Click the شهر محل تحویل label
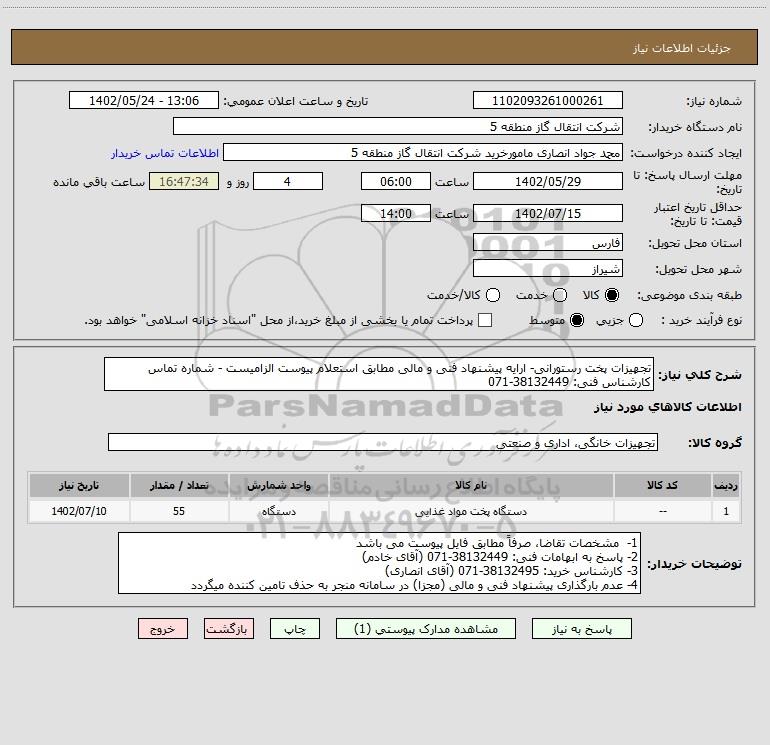Screen dimensions: 770x745 (699, 269)
